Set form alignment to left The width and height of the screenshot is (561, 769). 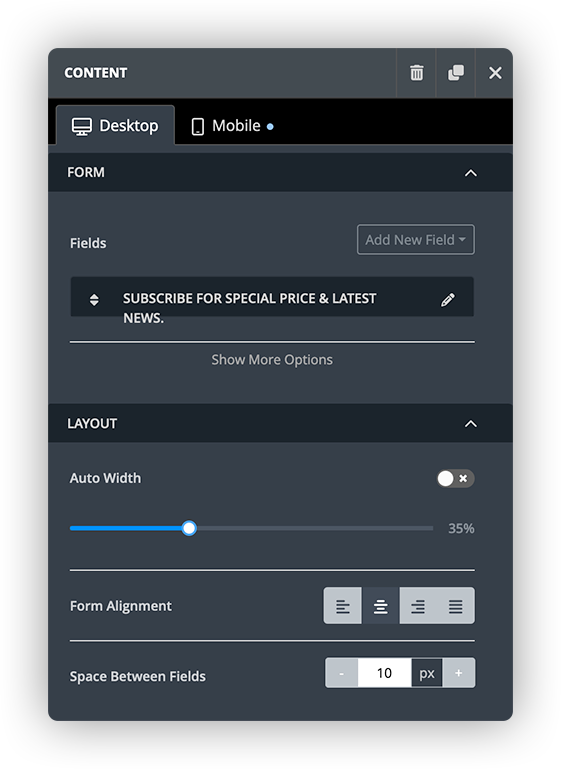coord(342,606)
